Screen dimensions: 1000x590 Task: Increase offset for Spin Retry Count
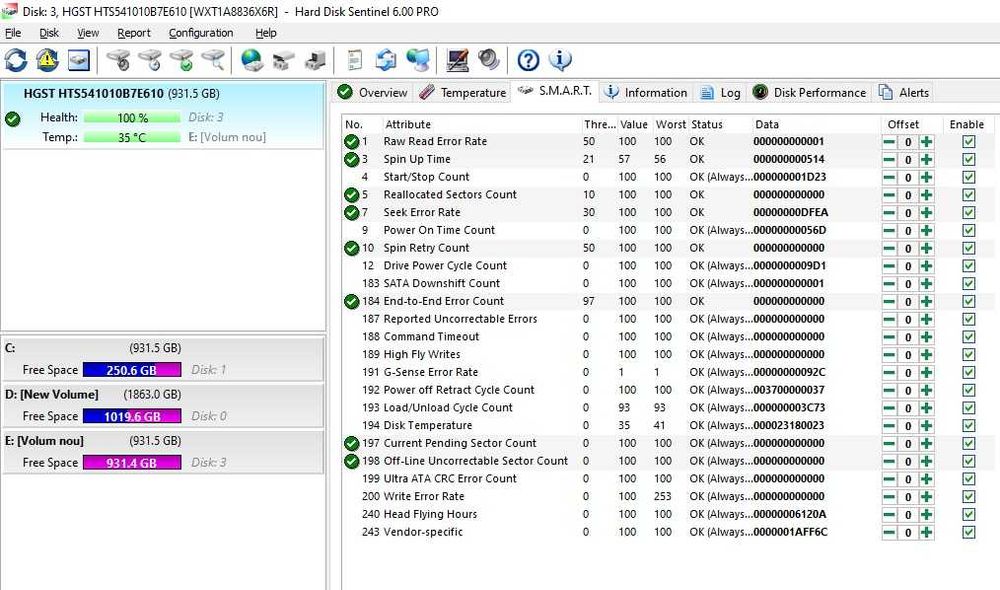927,248
